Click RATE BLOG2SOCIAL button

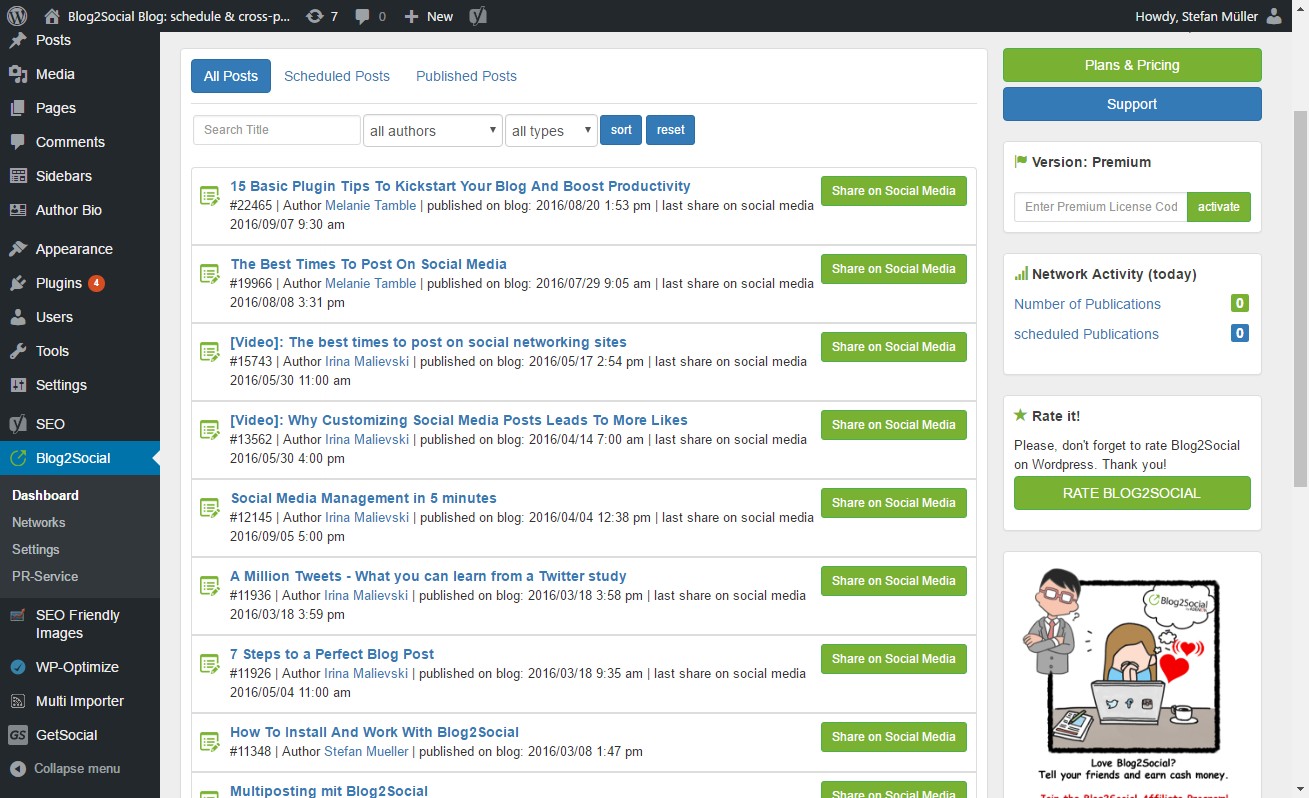tap(1132, 493)
